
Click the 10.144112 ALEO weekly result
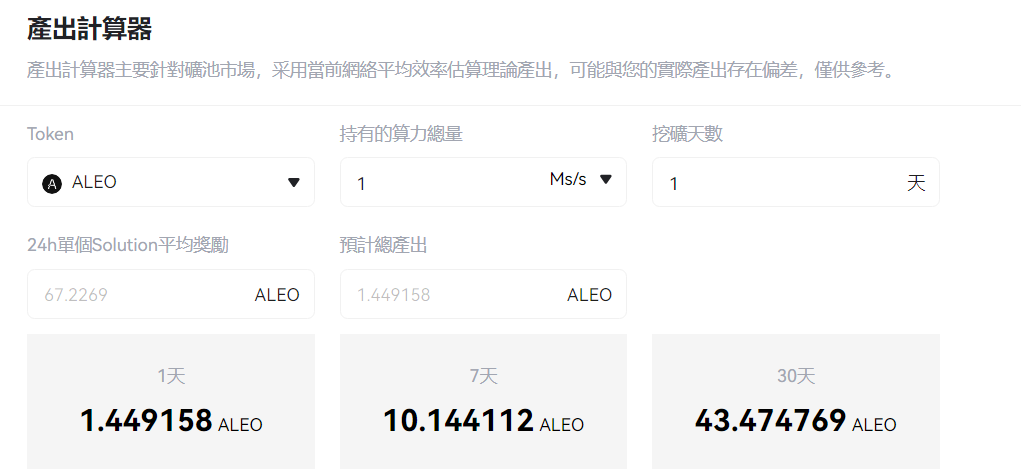pyautogui.click(x=483, y=421)
